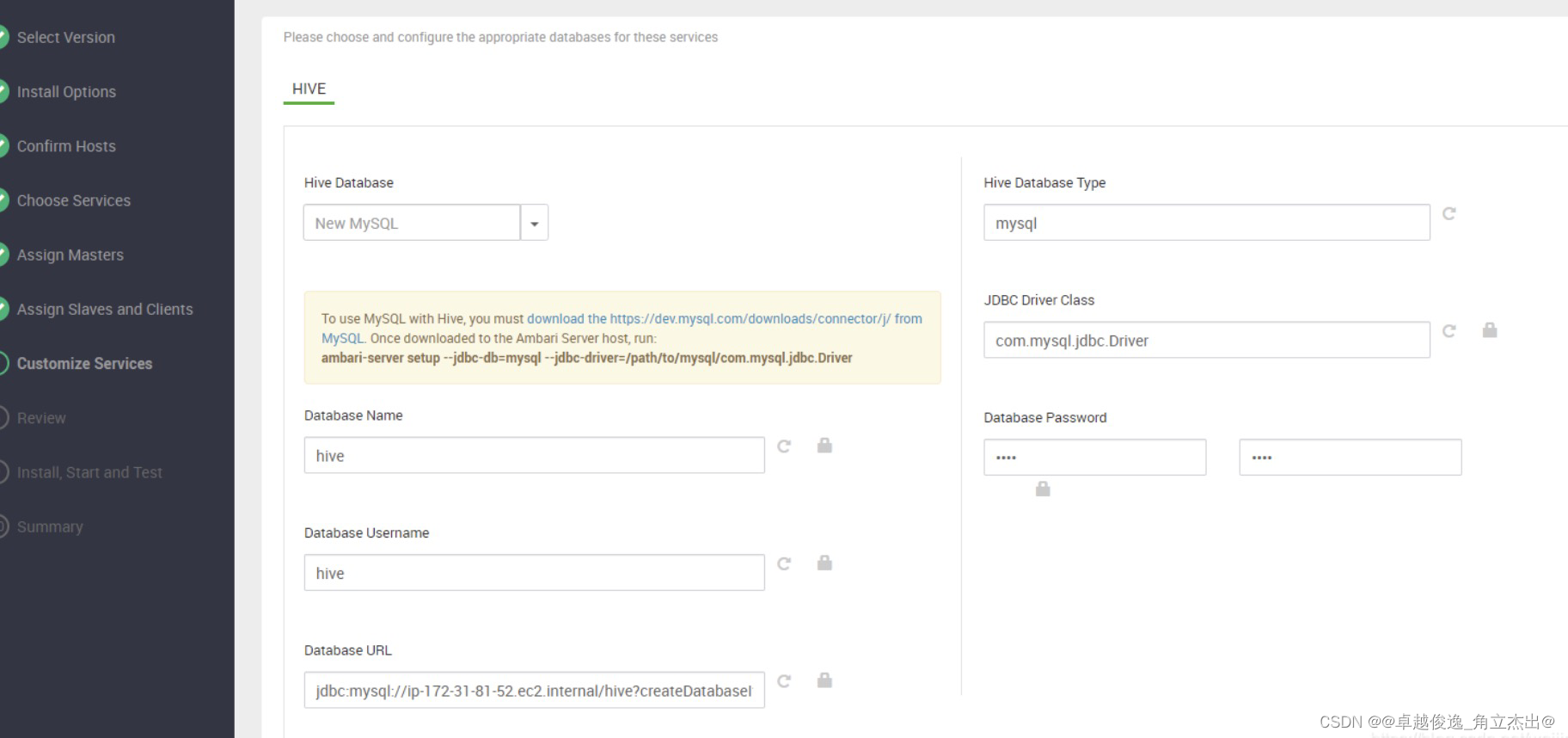Click the 'Please choose and configure' instruction text
1568x738 pixels.
tap(500, 37)
